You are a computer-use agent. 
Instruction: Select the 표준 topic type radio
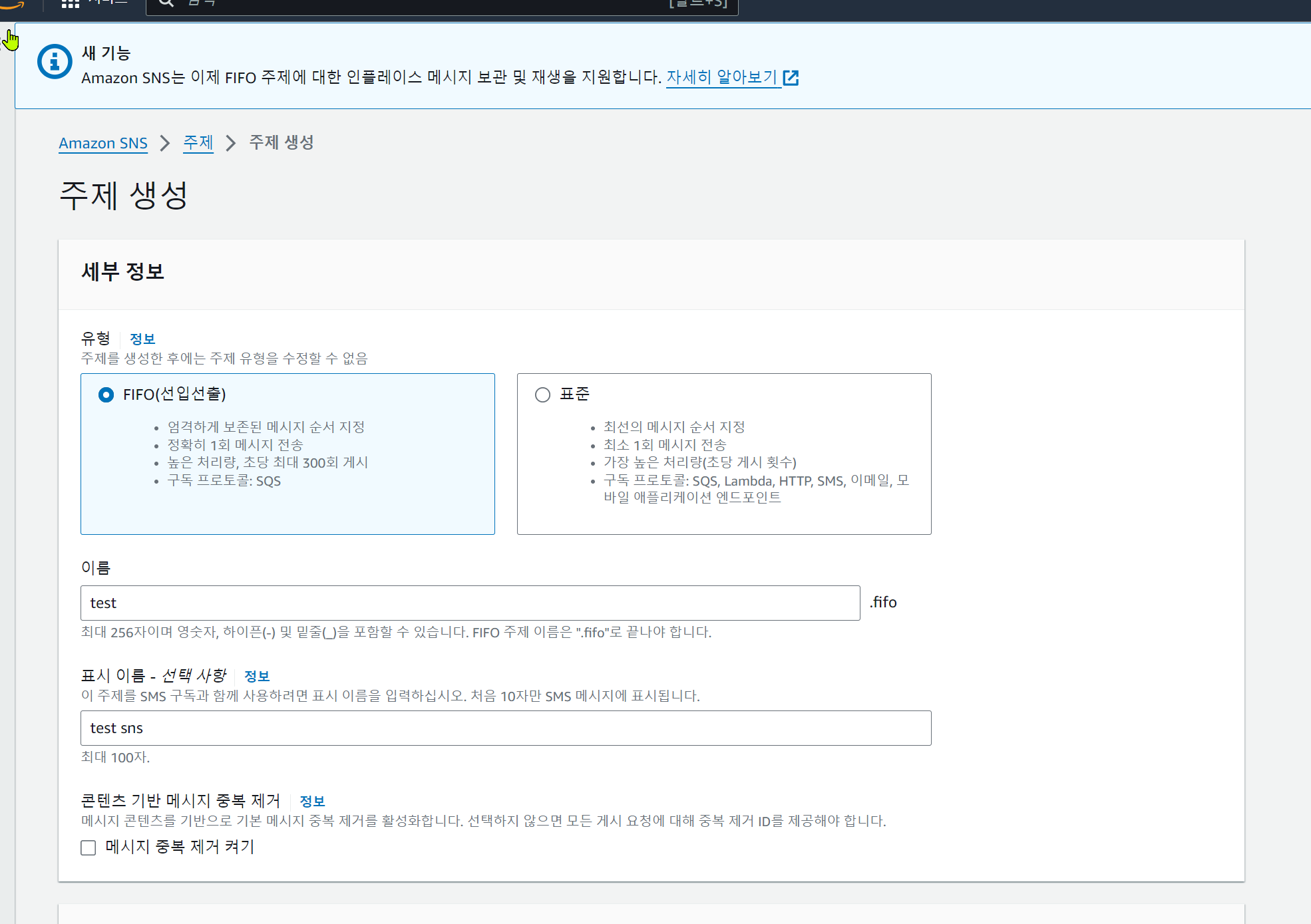(542, 394)
